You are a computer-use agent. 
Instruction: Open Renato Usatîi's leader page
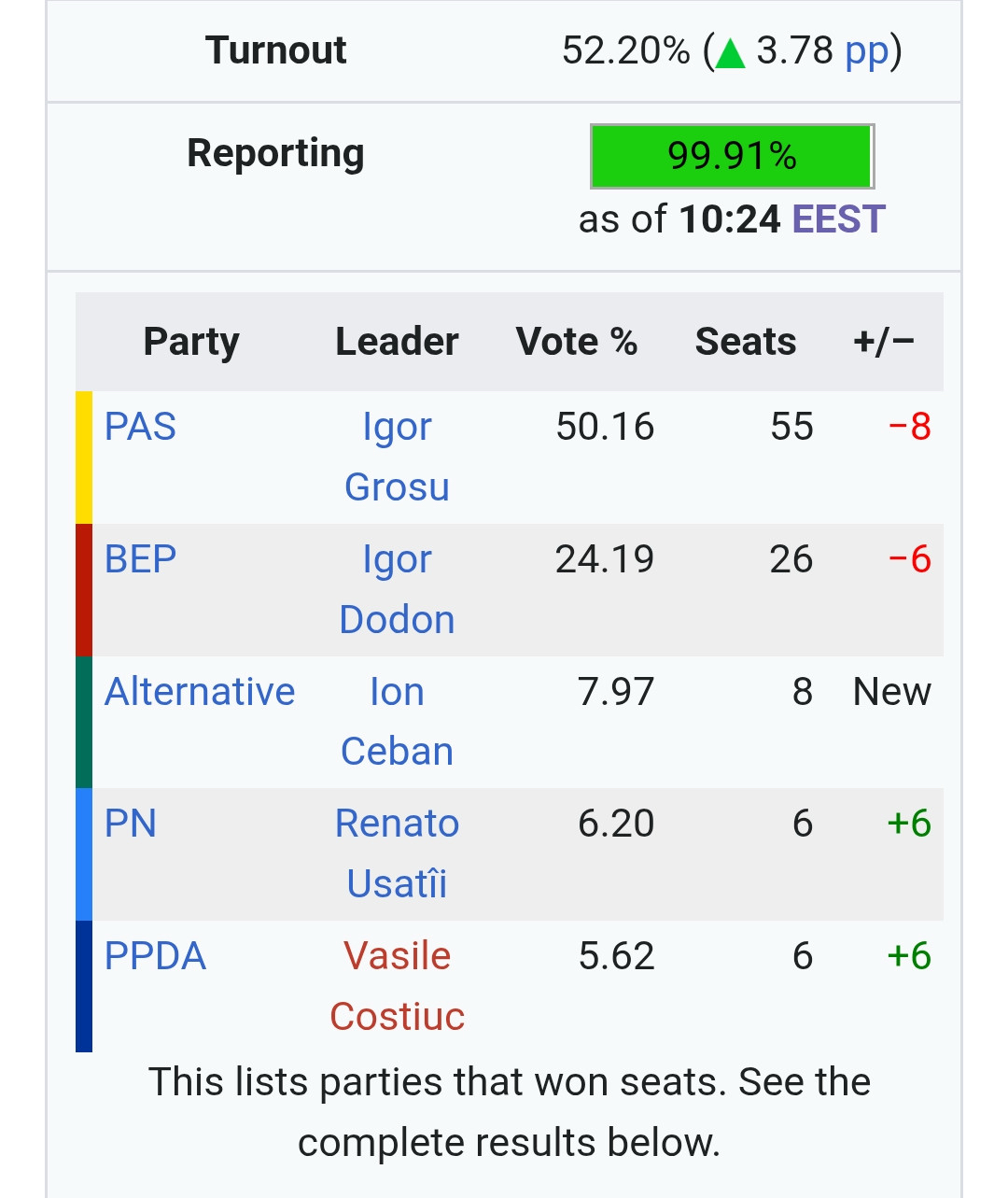click(x=397, y=853)
